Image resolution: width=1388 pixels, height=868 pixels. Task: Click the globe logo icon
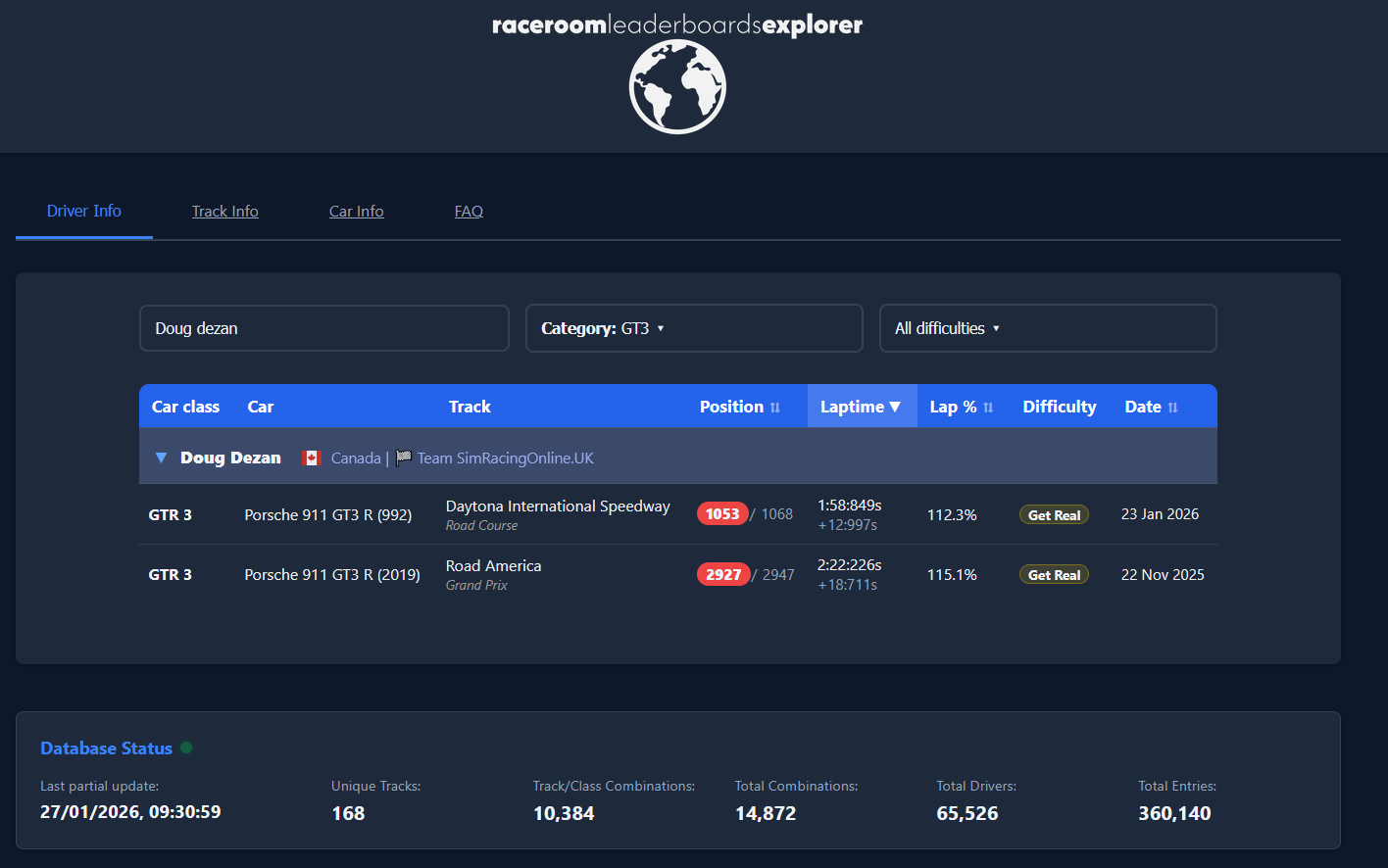(677, 87)
